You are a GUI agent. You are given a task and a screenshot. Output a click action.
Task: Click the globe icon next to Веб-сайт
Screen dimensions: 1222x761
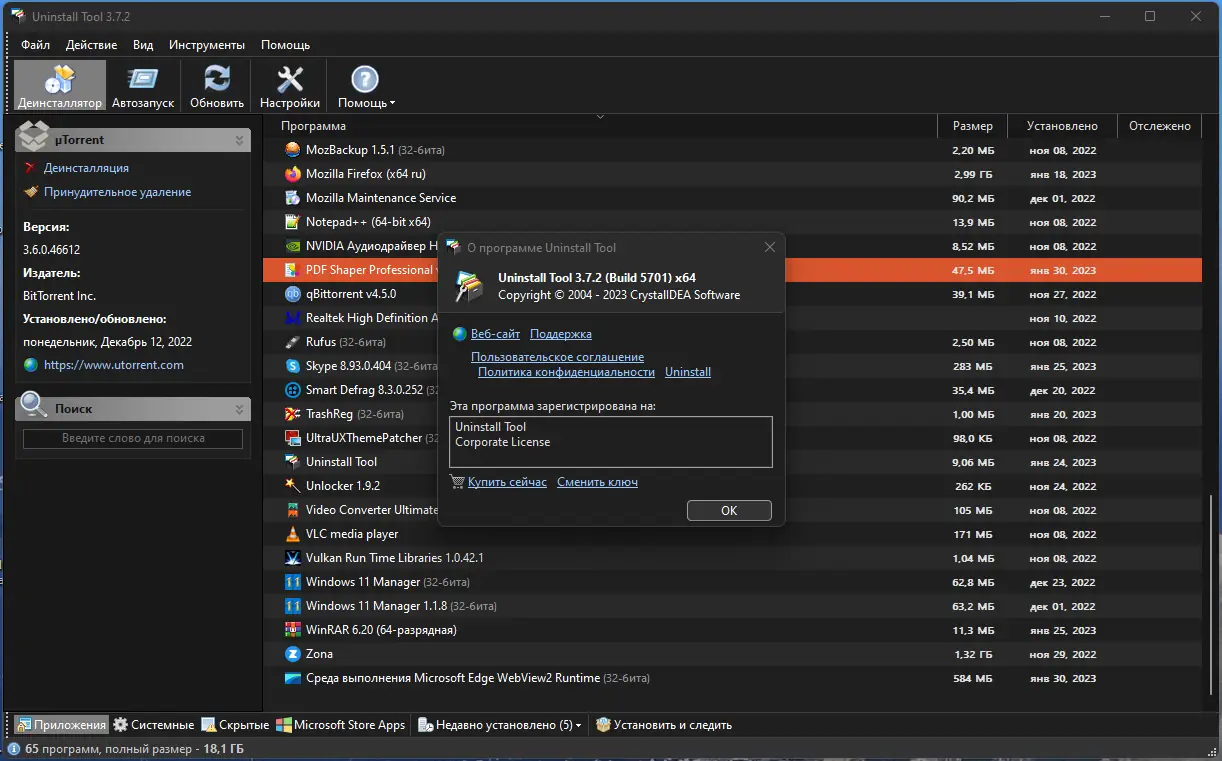[x=459, y=333]
